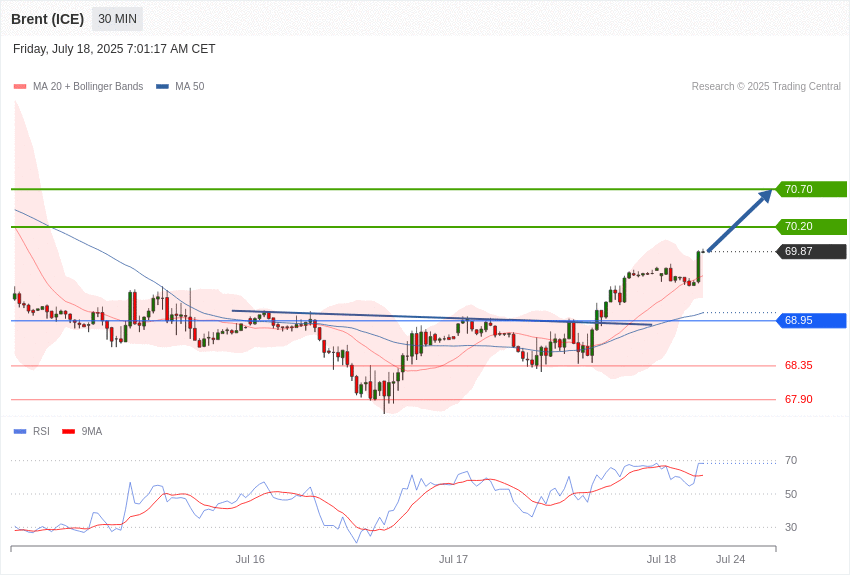Click the pink MA 20 legend swatch

(20, 87)
